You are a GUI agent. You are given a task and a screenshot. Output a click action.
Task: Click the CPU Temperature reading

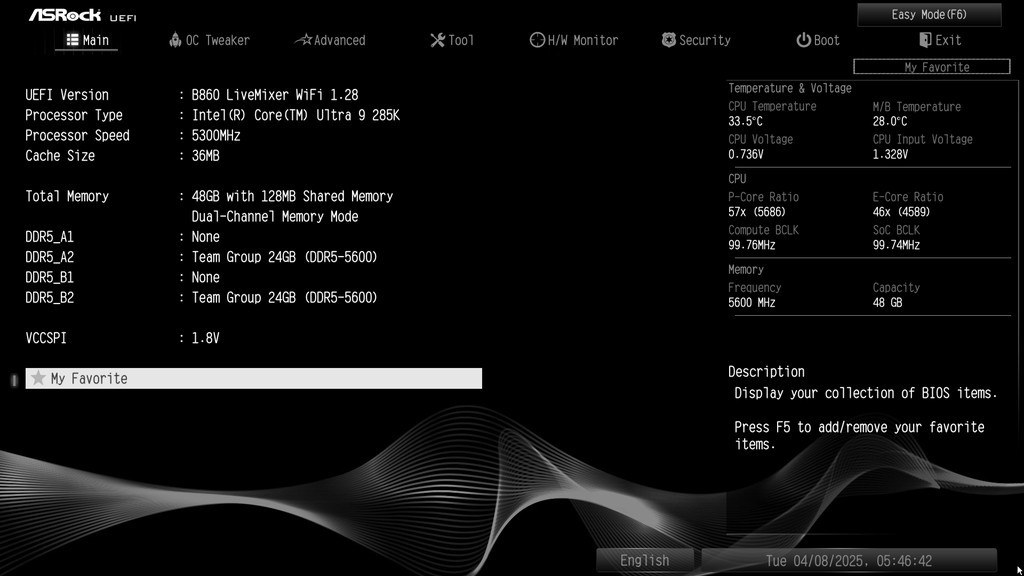click(746, 121)
